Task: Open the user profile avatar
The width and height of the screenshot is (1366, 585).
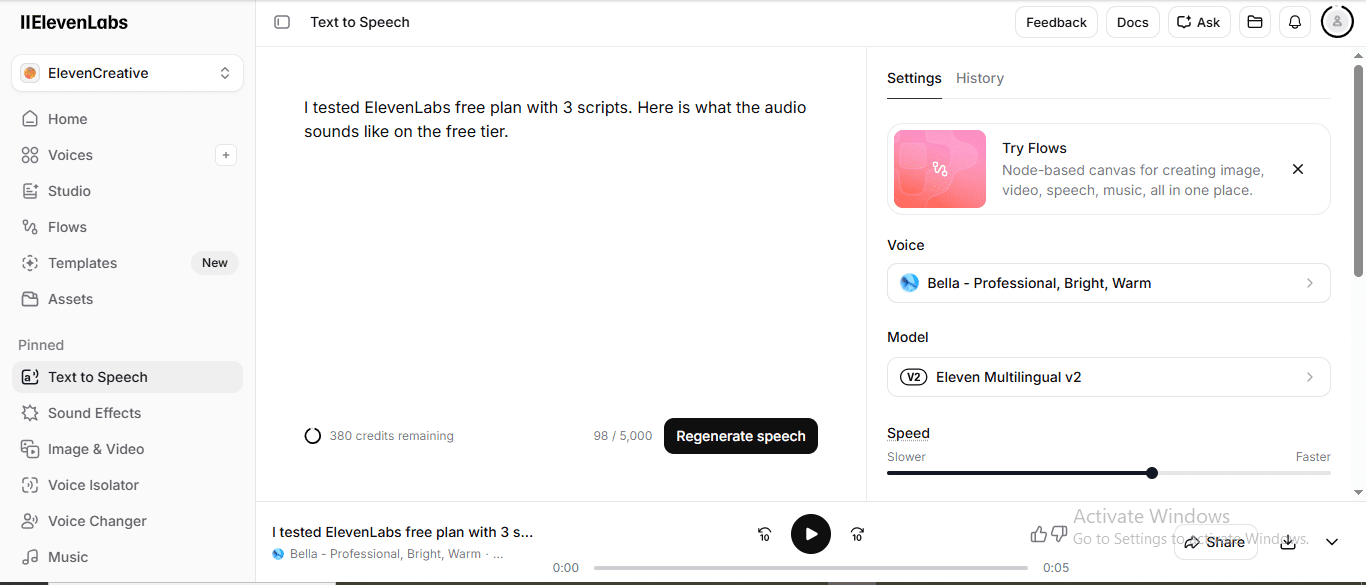Action: [1337, 22]
